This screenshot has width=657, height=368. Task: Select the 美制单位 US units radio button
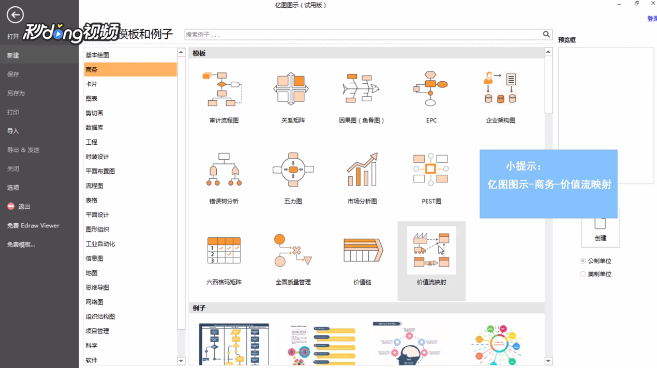click(582, 274)
